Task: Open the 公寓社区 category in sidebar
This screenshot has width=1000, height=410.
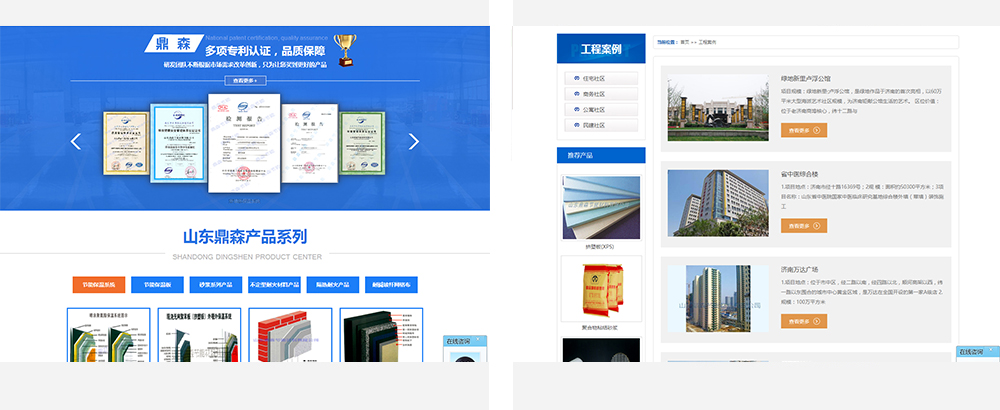Action: click(x=601, y=110)
